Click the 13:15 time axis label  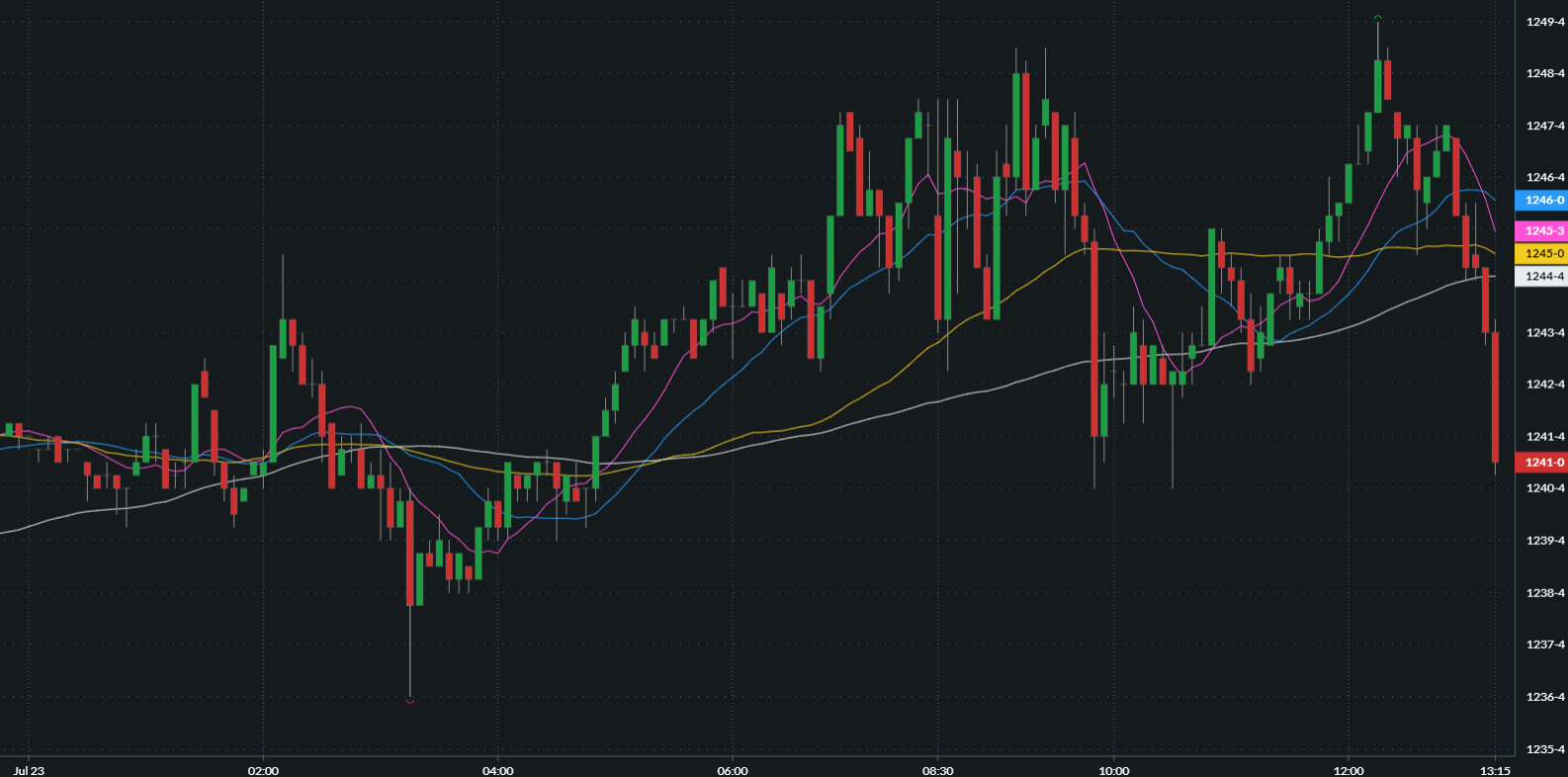pos(1495,770)
